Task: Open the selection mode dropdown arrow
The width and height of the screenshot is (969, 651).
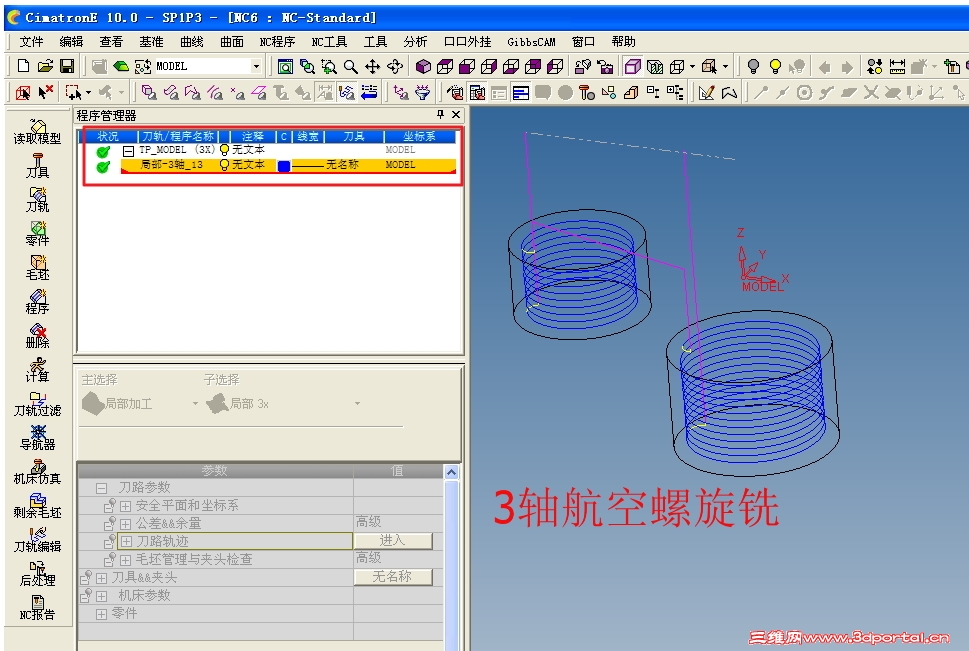Action: [x=89, y=93]
